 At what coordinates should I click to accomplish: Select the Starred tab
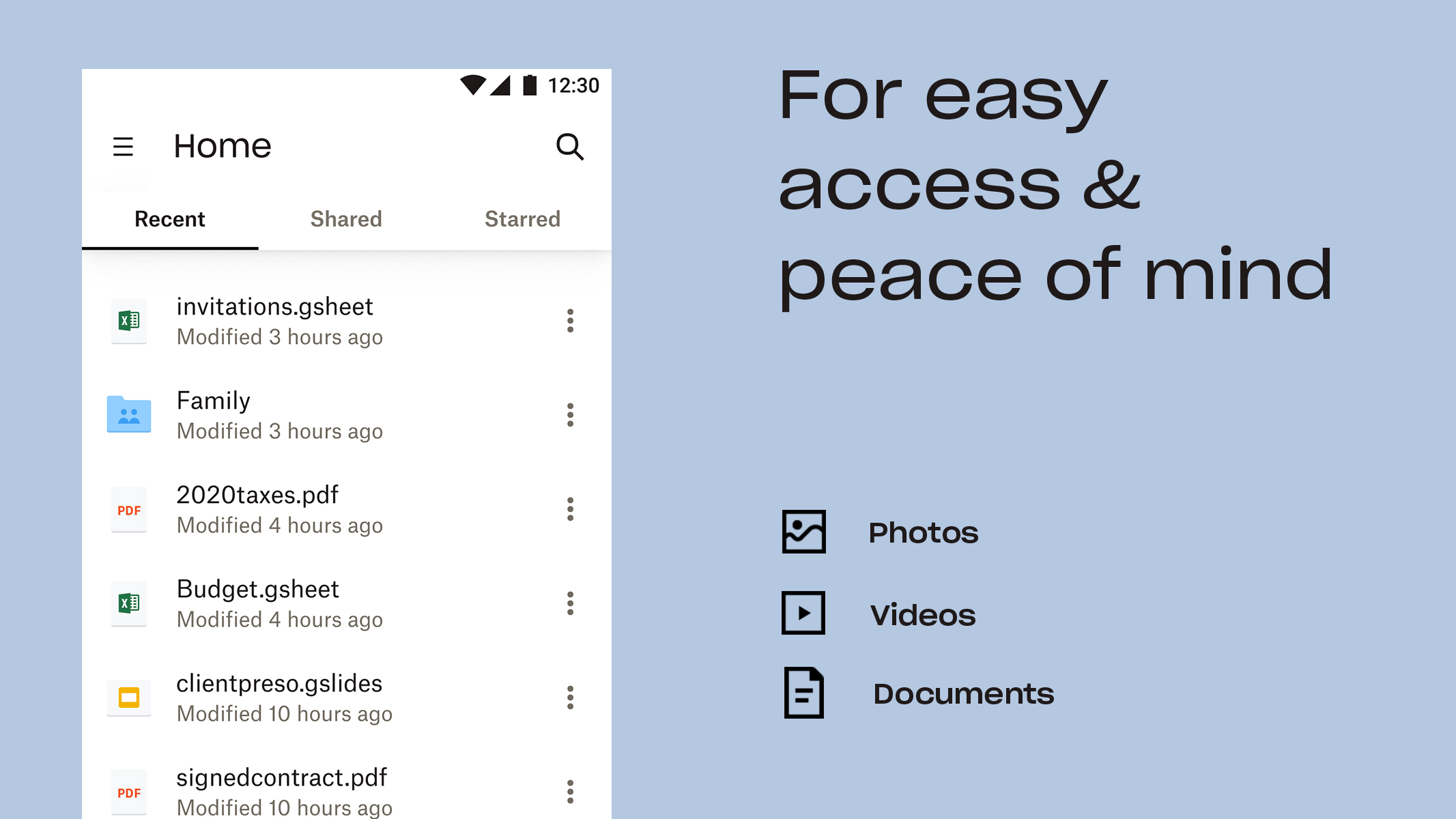click(521, 219)
